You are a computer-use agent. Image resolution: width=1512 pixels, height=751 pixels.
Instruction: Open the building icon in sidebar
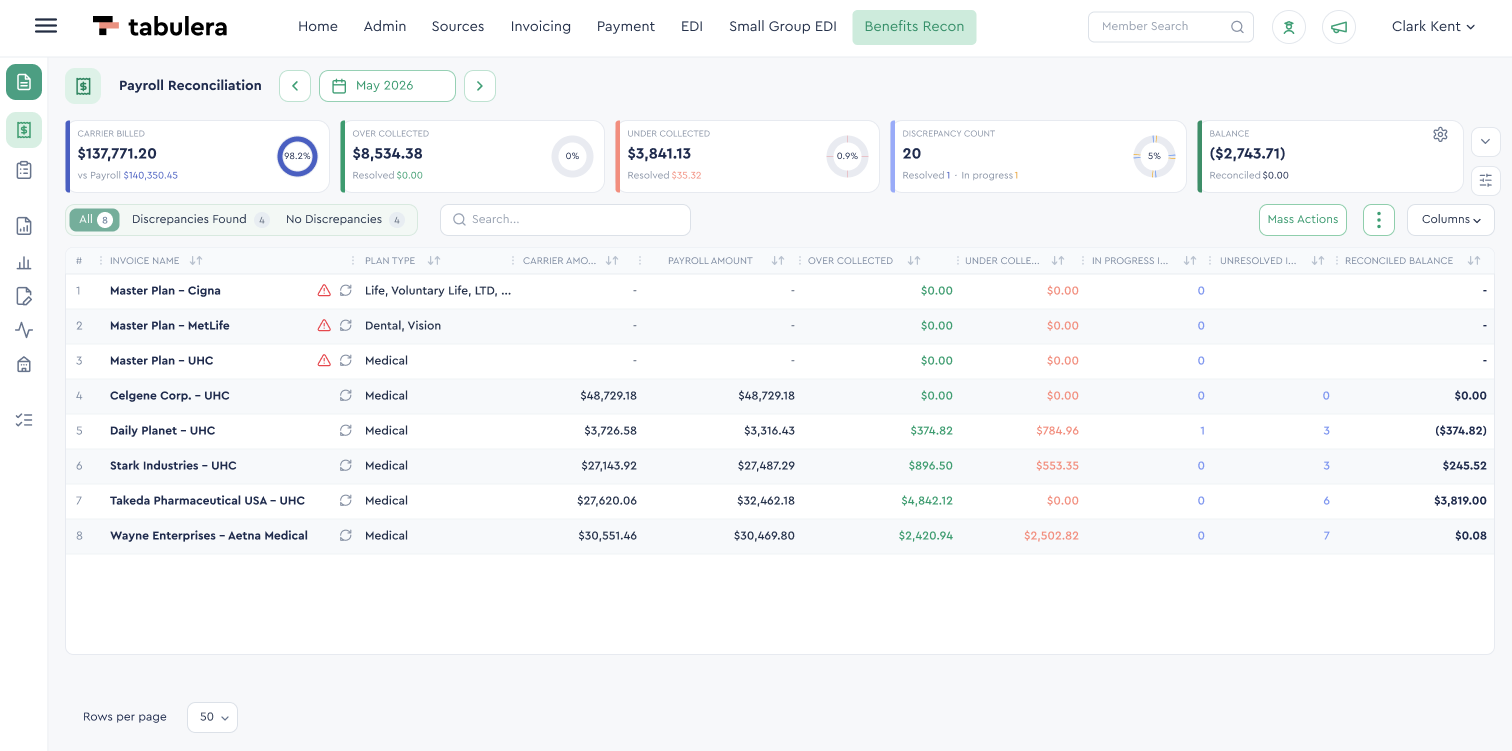(x=24, y=364)
